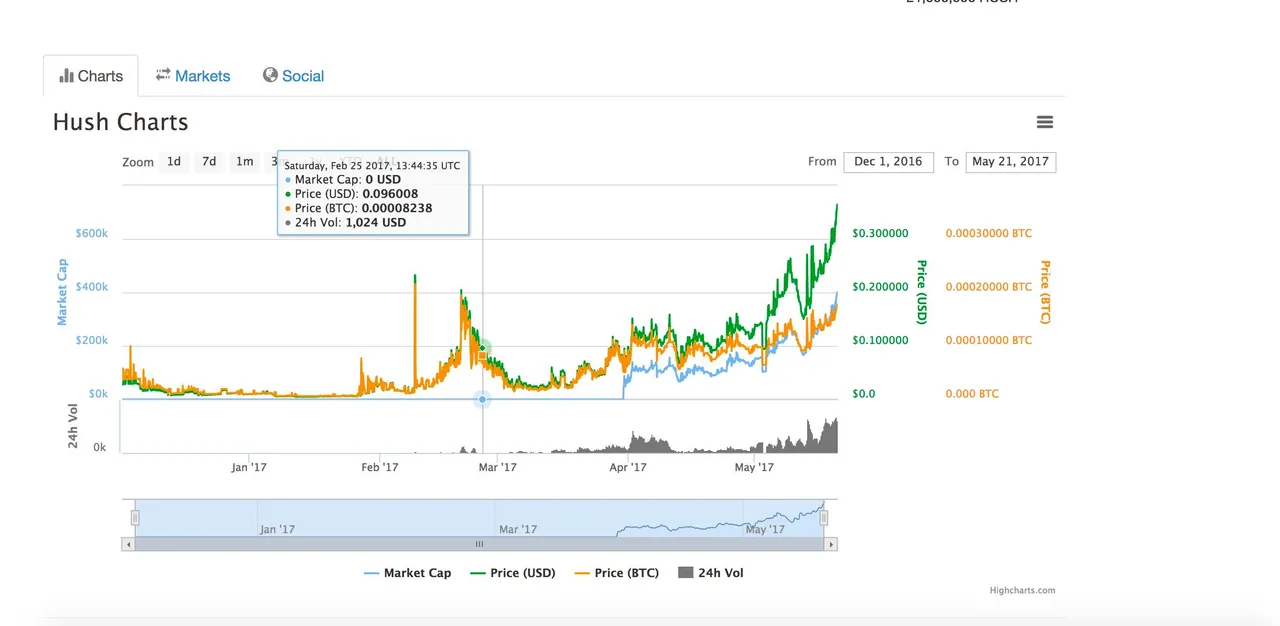Grab the navigator's right range handle
The height and width of the screenshot is (626, 1280).
pyautogui.click(x=825, y=517)
